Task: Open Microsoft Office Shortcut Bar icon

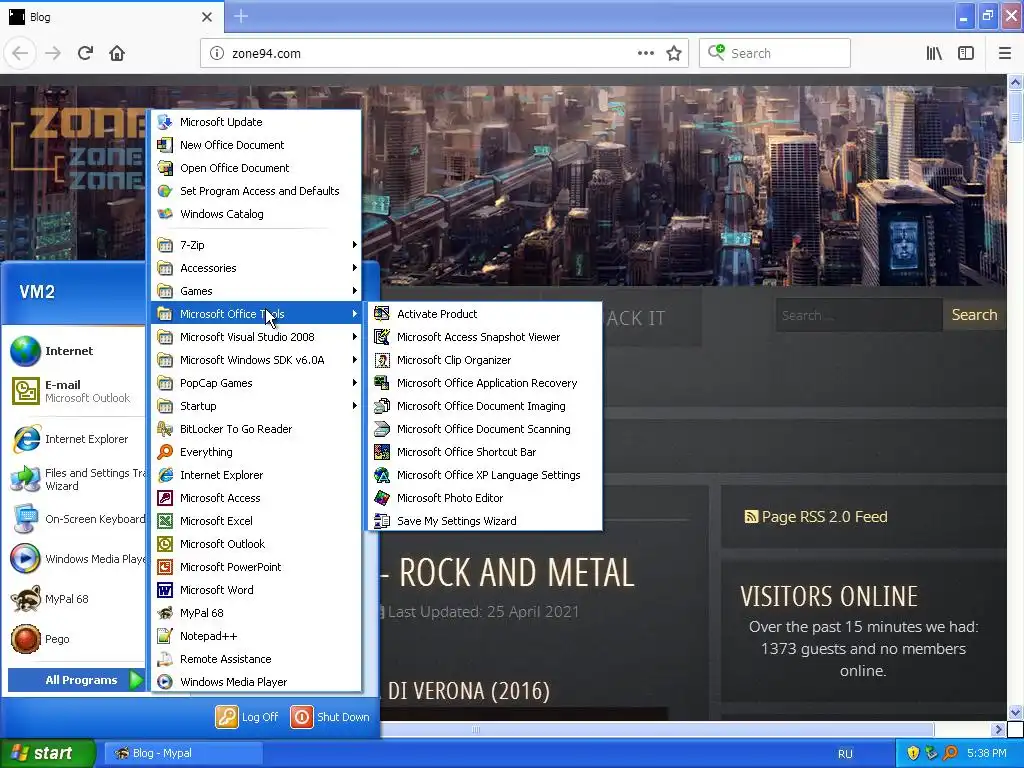Action: [382, 452]
